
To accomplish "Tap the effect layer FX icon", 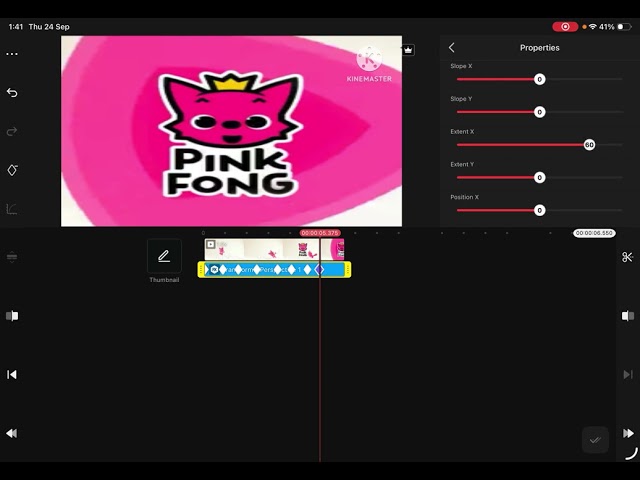I will pyautogui.click(x=215, y=269).
